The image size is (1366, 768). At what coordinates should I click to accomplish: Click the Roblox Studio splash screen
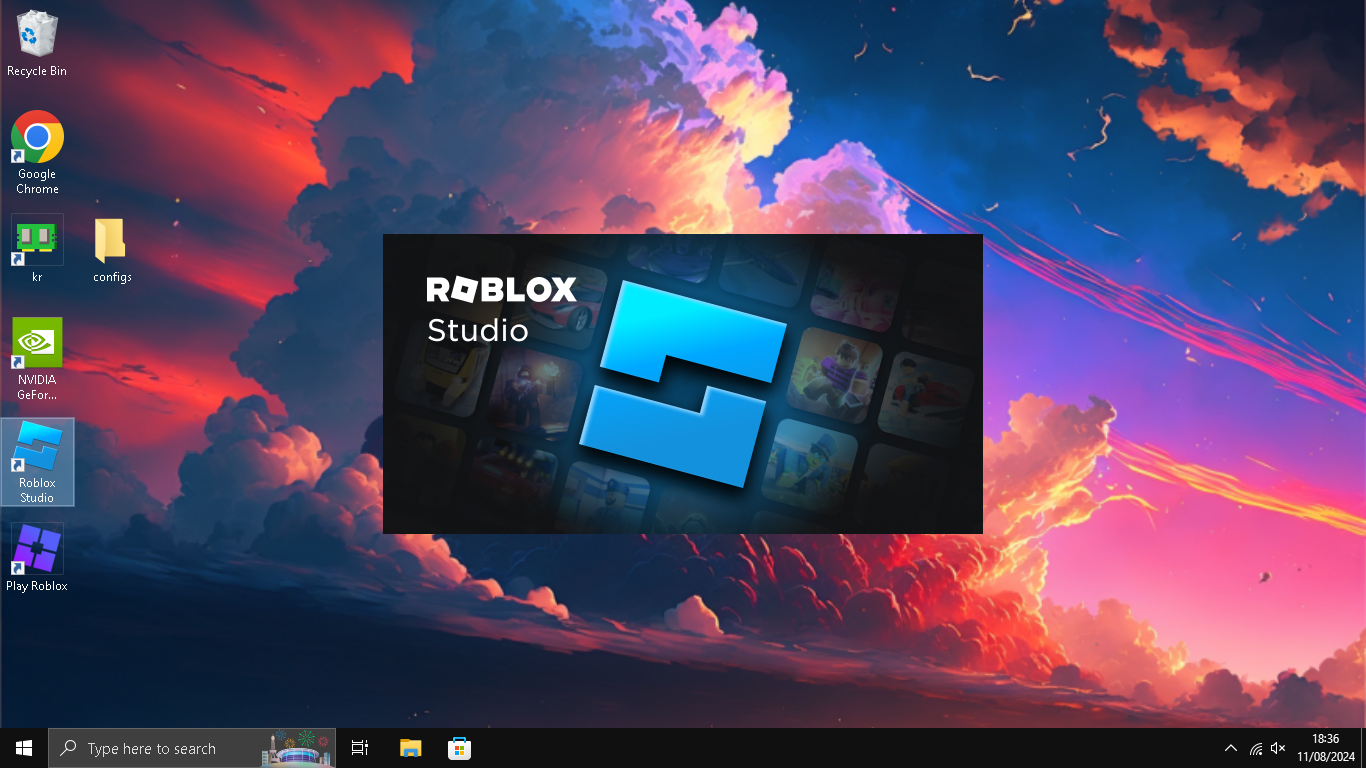click(683, 384)
